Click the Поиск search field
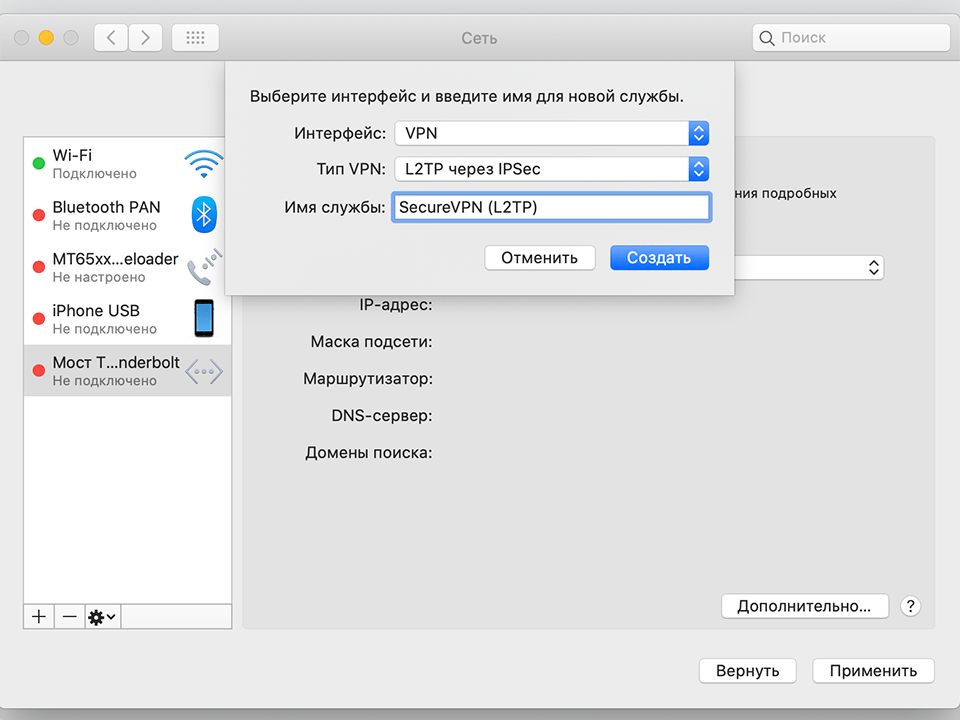 click(x=850, y=37)
